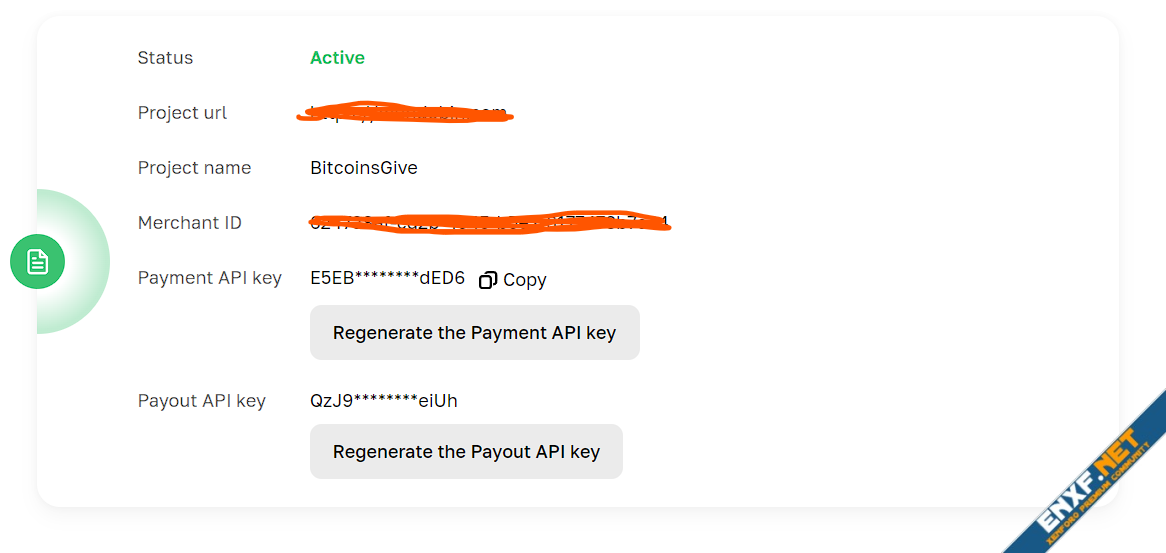
Task: Click the redacted Merchant ID value
Action: point(490,222)
